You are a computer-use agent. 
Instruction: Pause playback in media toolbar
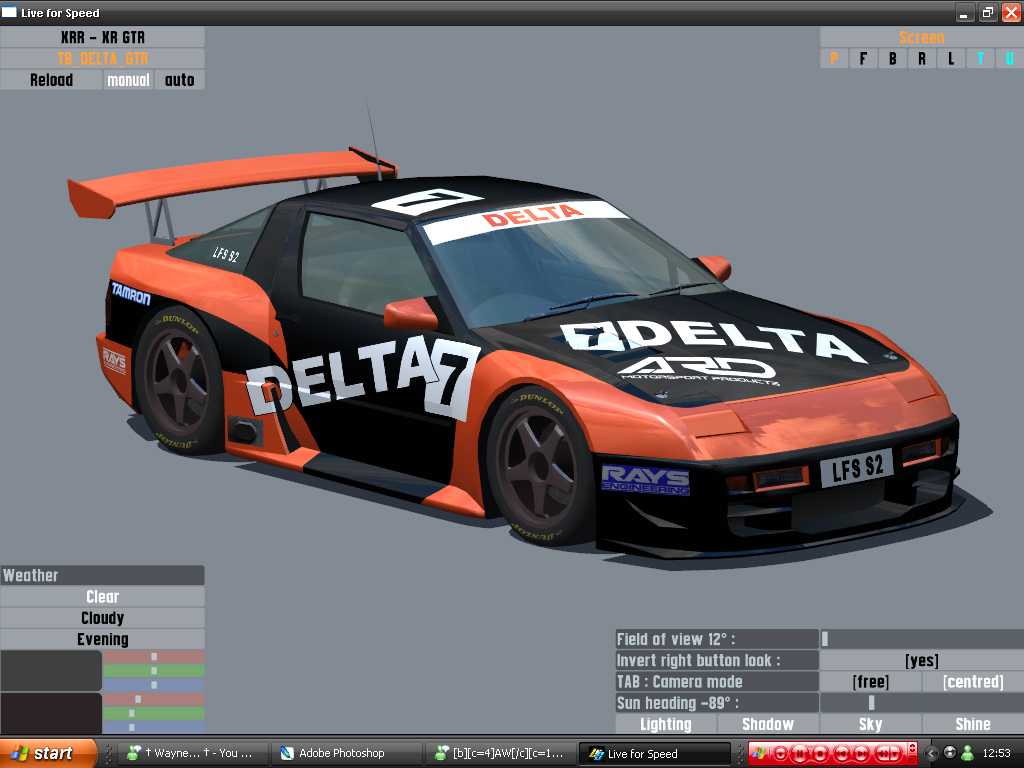(x=799, y=754)
